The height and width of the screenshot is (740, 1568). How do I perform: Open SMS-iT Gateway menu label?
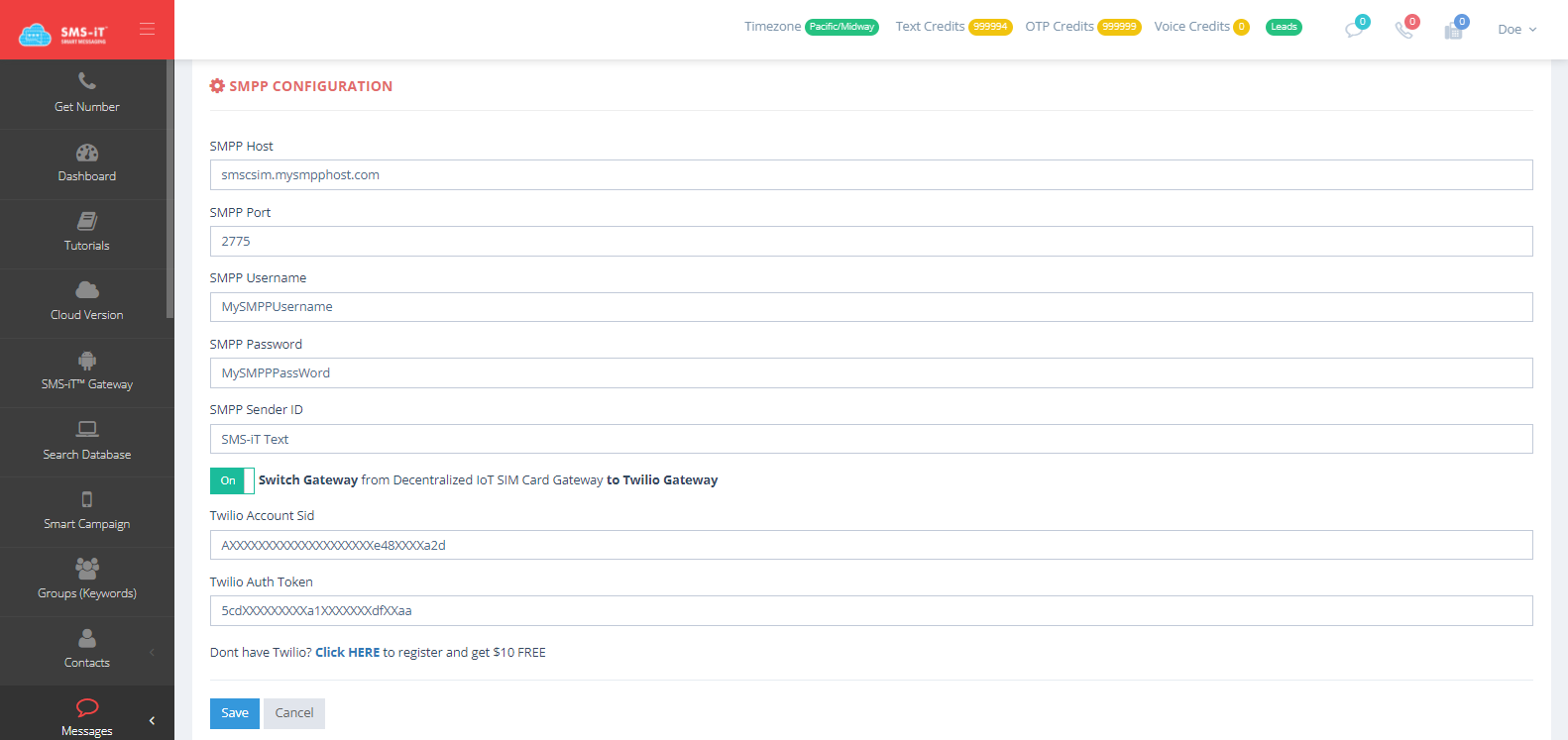[87, 384]
